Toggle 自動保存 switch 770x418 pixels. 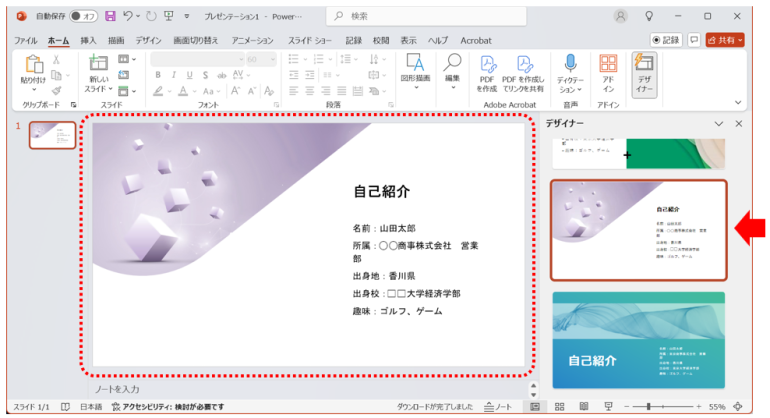83,16
